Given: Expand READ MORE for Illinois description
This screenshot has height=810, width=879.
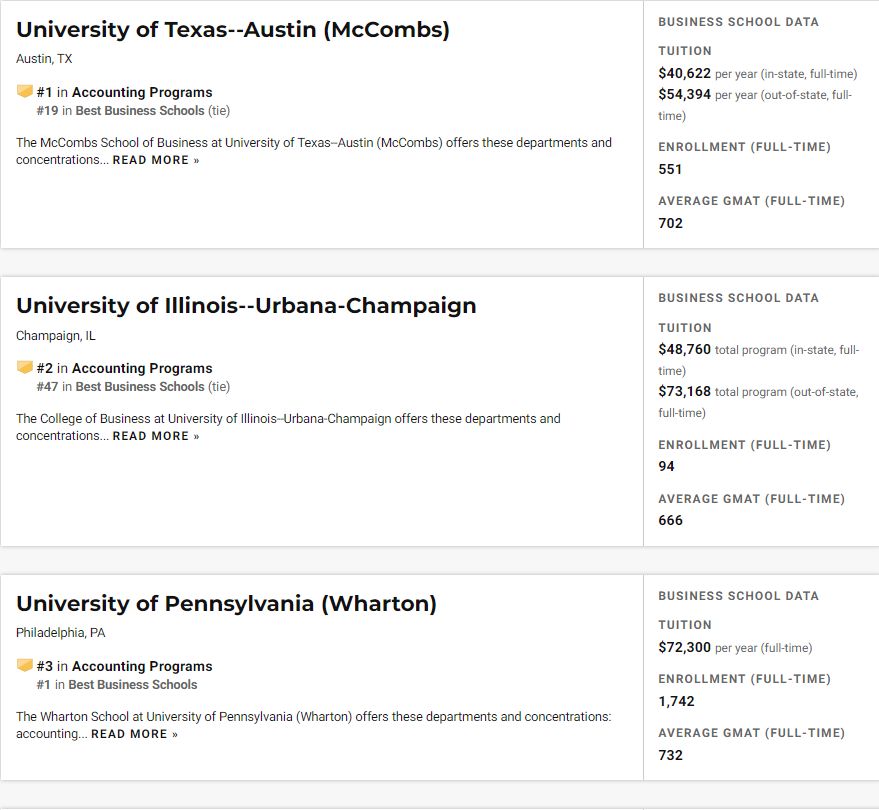Looking at the screenshot, I should (156, 436).
